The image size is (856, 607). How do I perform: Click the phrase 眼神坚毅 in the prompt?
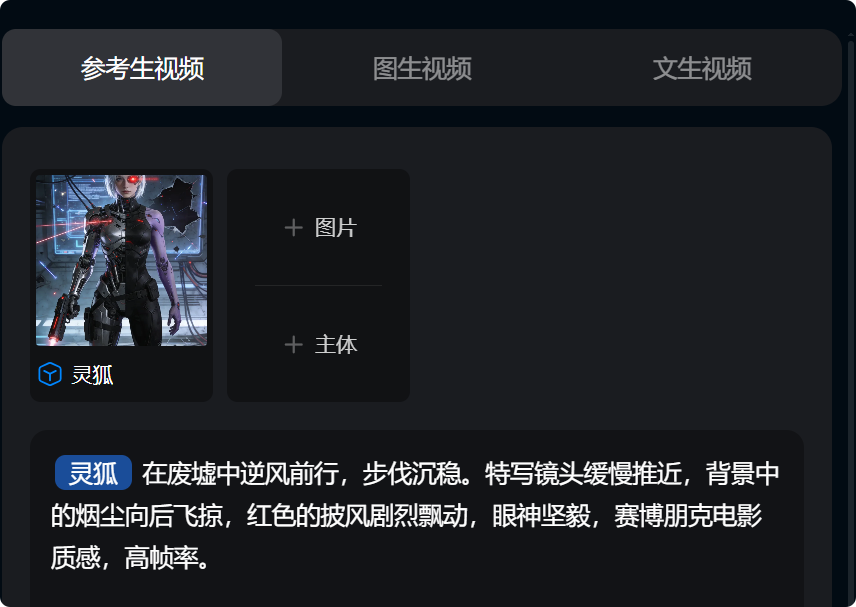[x=541, y=516]
